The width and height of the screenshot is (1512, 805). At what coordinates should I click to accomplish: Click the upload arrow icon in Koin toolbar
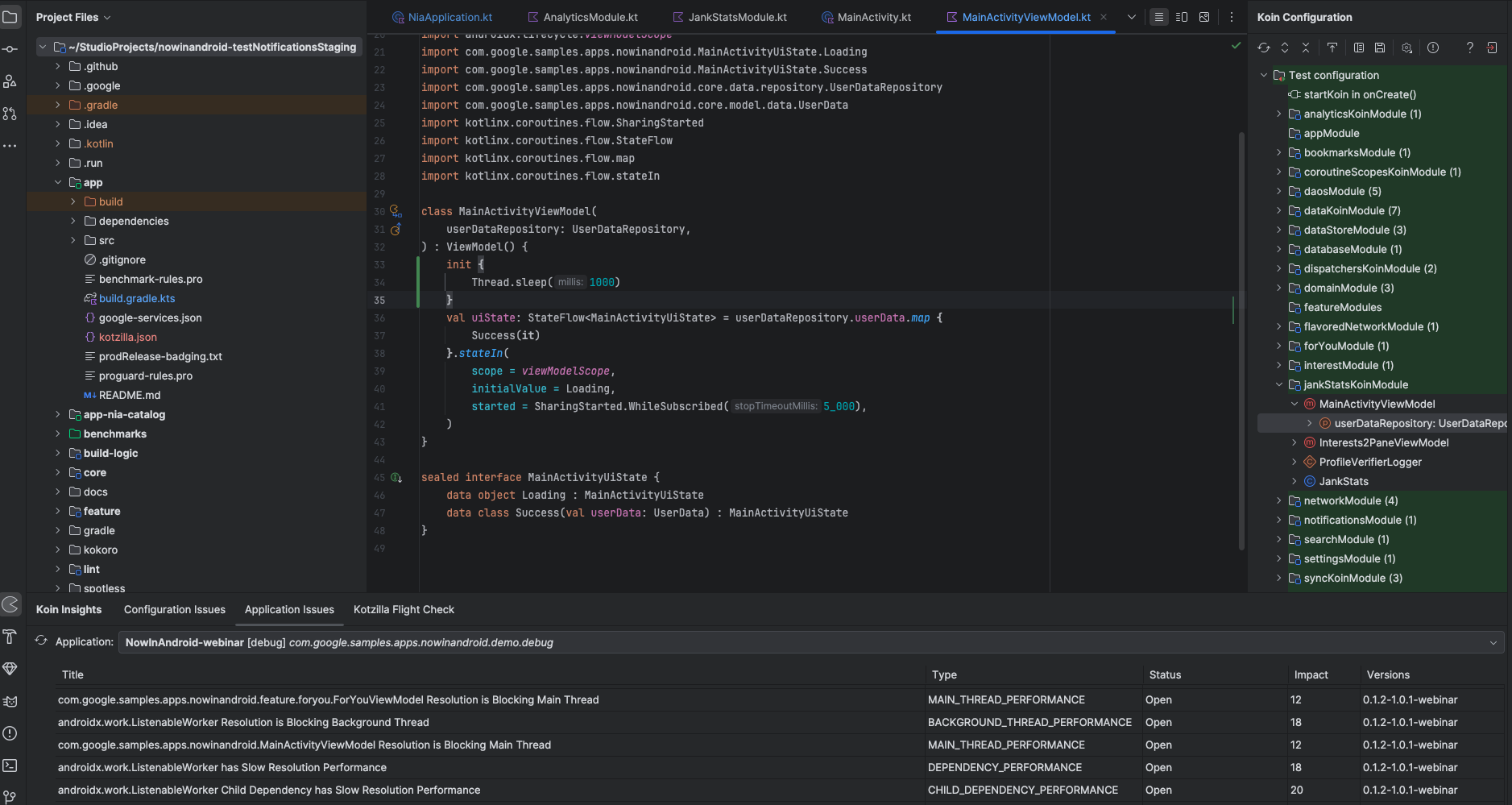click(1332, 48)
